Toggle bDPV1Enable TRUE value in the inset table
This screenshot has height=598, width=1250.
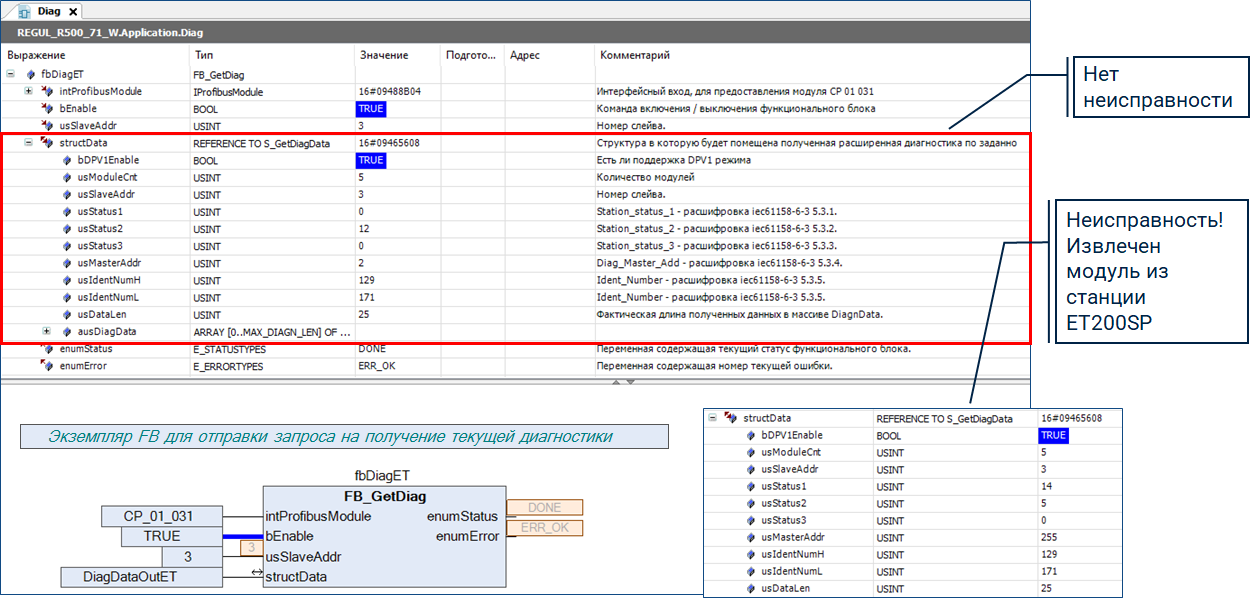(1053, 436)
